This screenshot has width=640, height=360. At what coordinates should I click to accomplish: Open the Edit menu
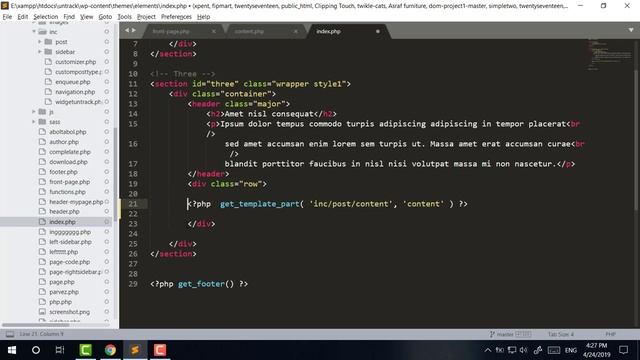(23, 17)
